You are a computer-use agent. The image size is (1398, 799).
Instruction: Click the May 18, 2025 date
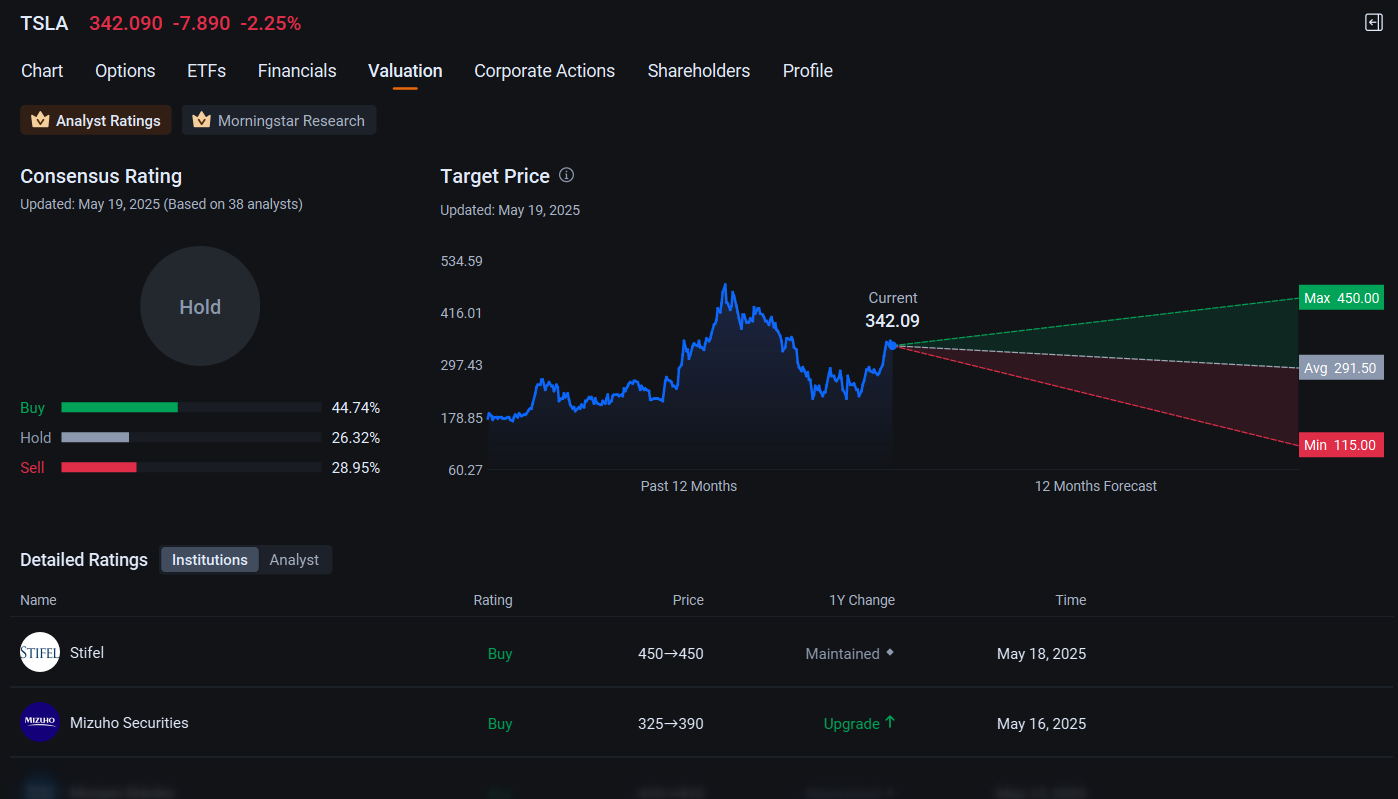[x=1041, y=653]
